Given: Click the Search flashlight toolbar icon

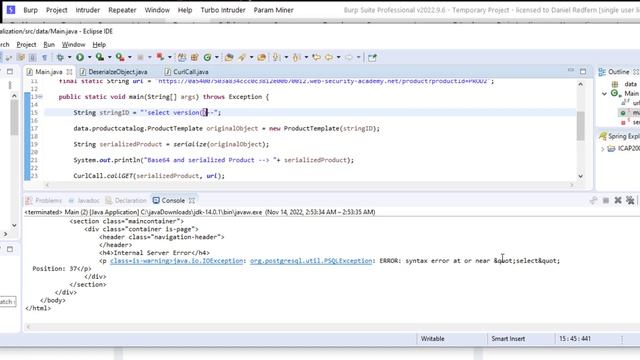Looking at the screenshot, I should click(x=242, y=58).
